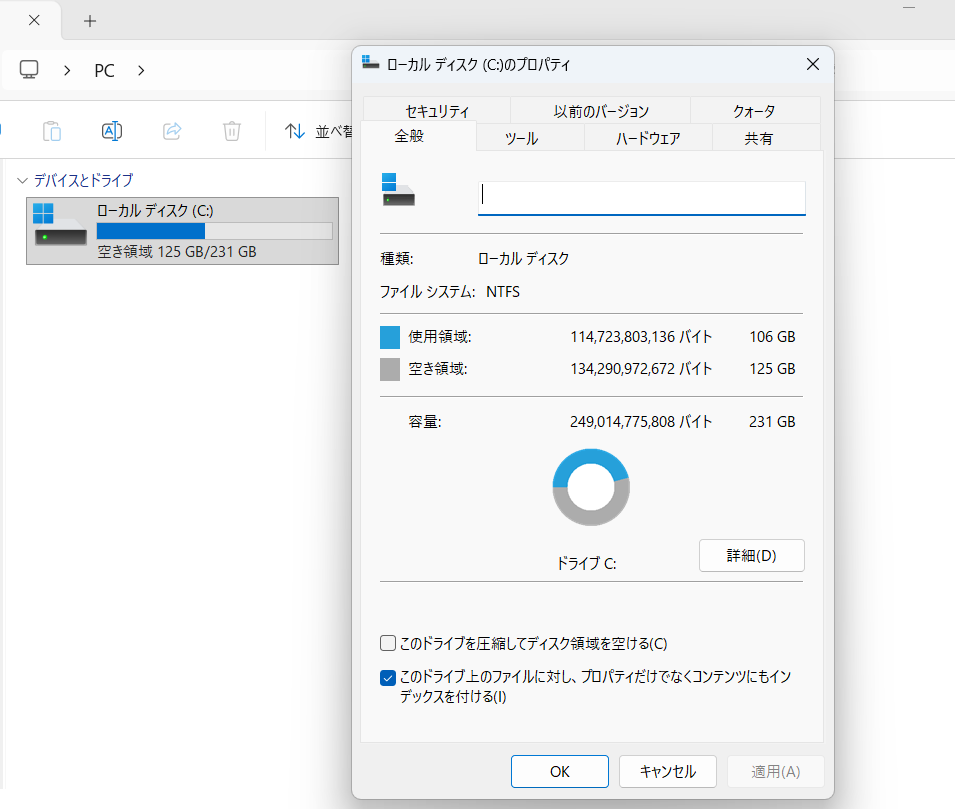Screen dimensions: 955x809
Task: Uncheck the index file contents checkbox
Action: tap(388, 677)
